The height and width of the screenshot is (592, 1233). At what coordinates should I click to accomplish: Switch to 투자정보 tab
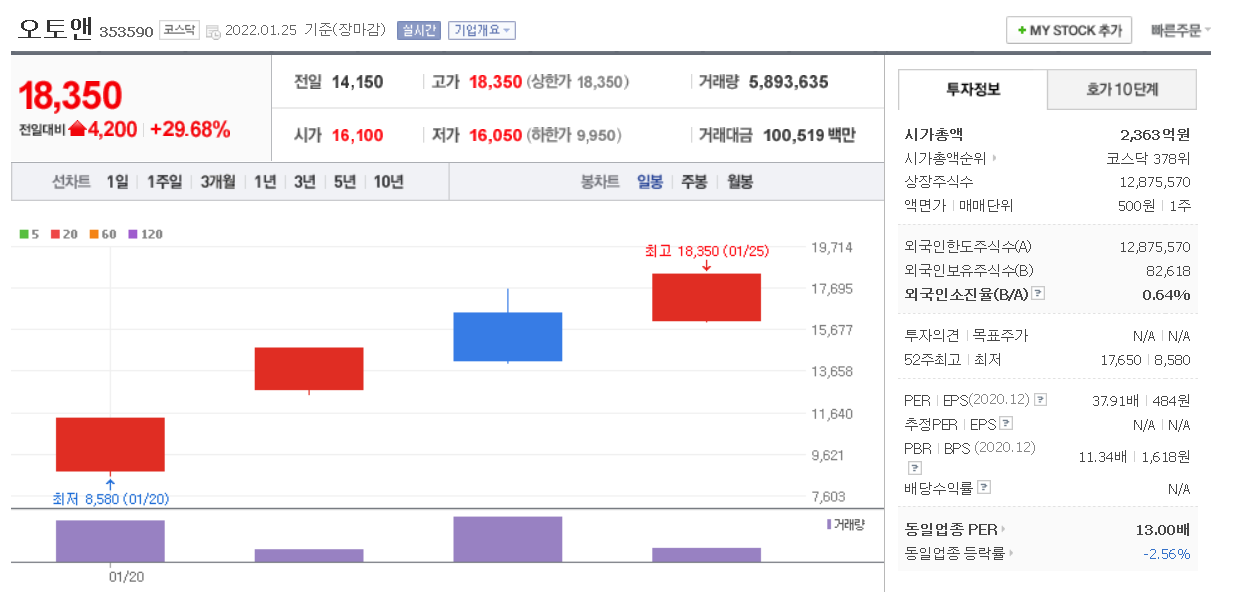[x=973, y=90]
